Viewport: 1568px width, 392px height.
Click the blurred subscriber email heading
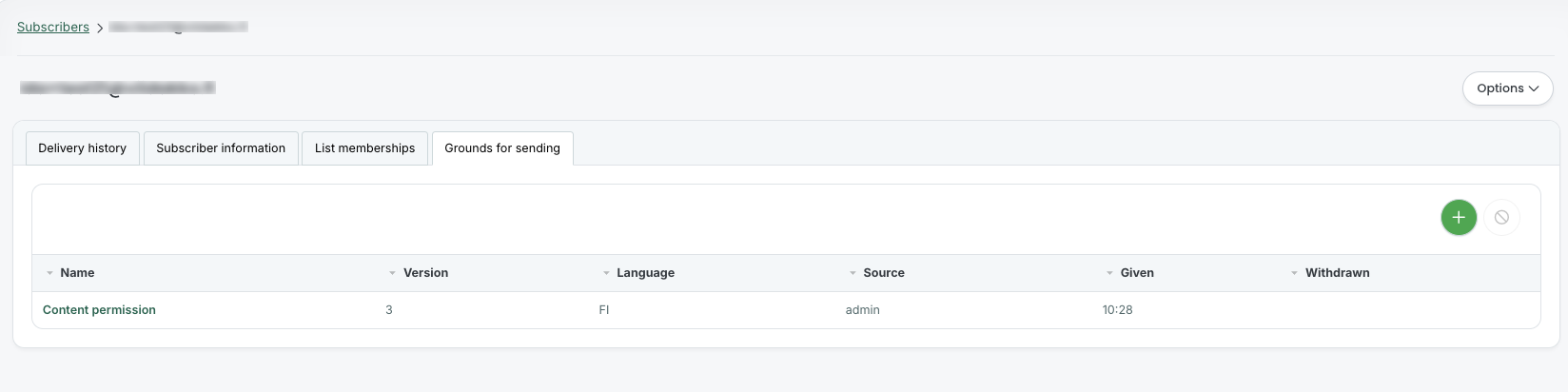[x=118, y=88]
